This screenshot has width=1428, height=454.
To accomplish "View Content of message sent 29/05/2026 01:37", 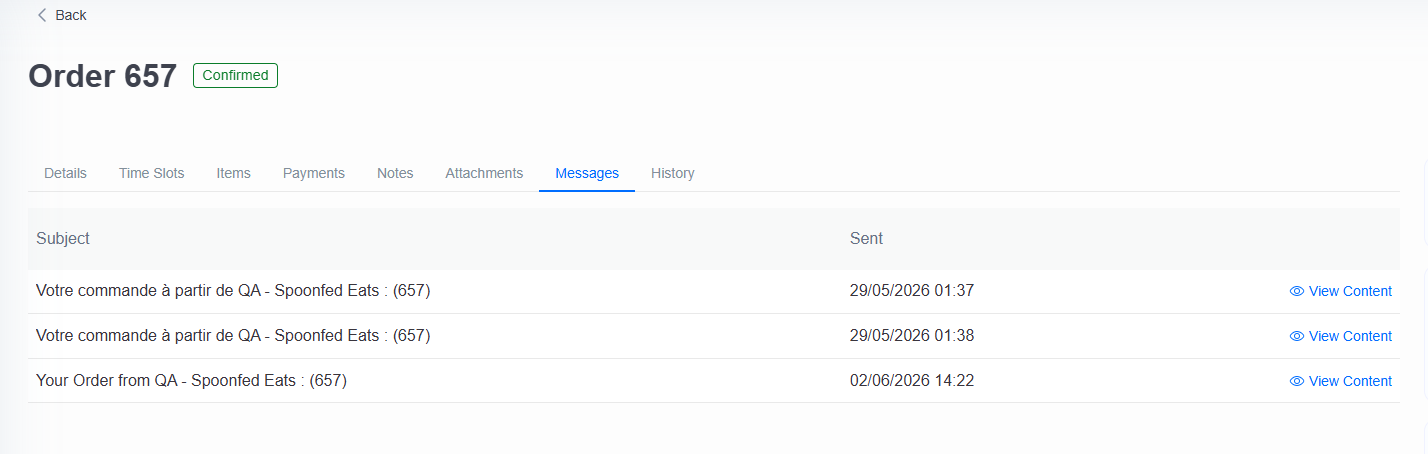I will (1340, 291).
